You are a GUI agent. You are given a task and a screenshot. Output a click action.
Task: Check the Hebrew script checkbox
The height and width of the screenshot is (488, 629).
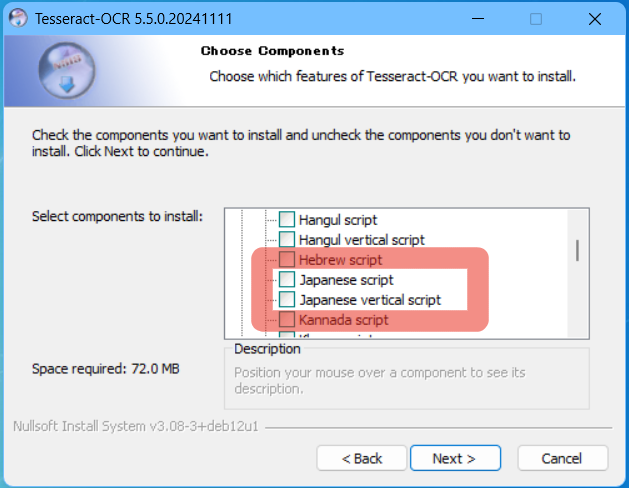(287, 260)
